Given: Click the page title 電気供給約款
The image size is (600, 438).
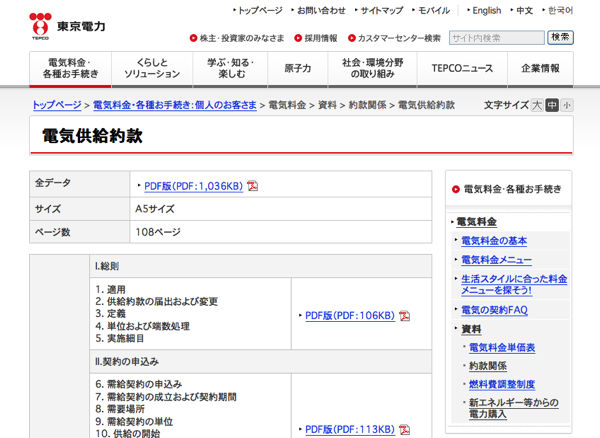Looking at the screenshot, I should pyautogui.click(x=92, y=136).
